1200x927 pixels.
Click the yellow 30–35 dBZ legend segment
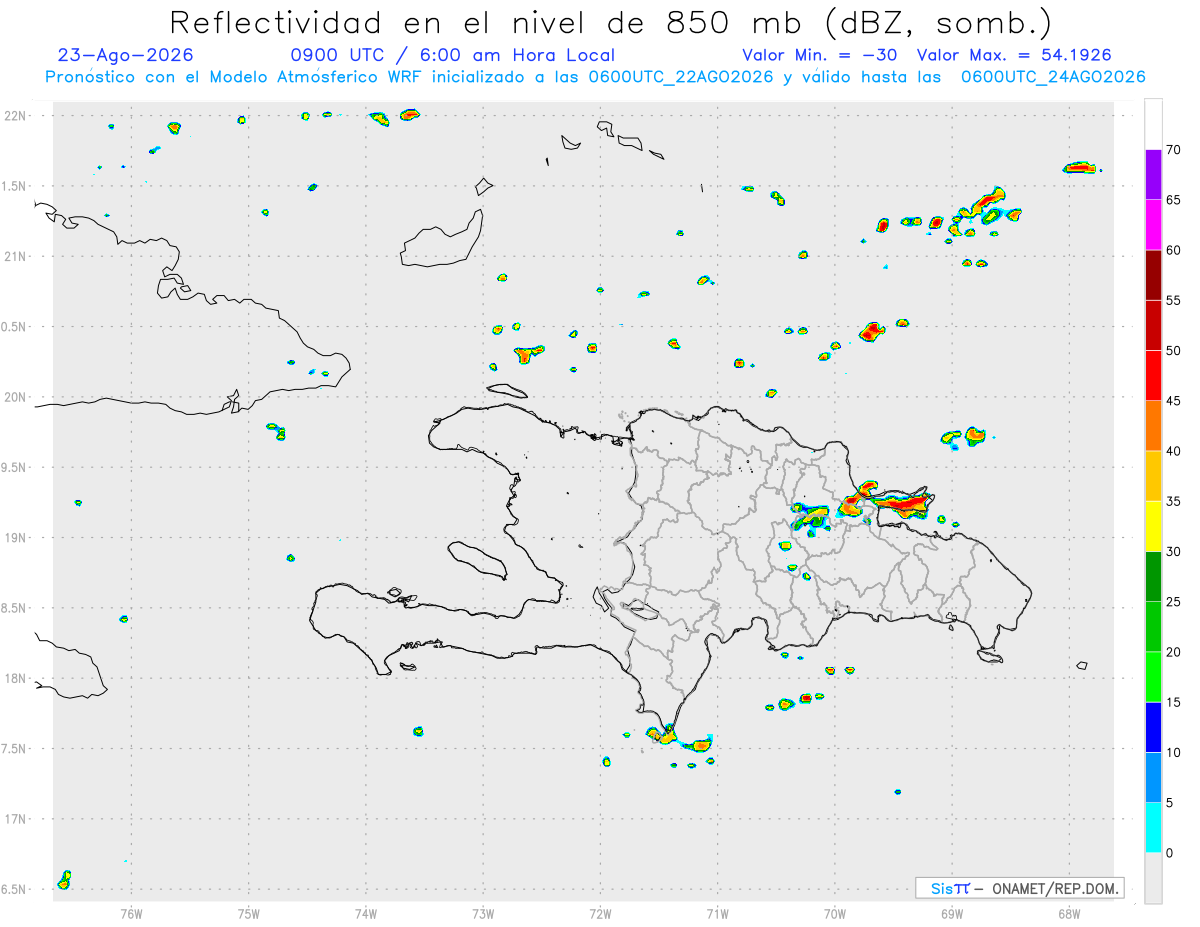[1153, 526]
